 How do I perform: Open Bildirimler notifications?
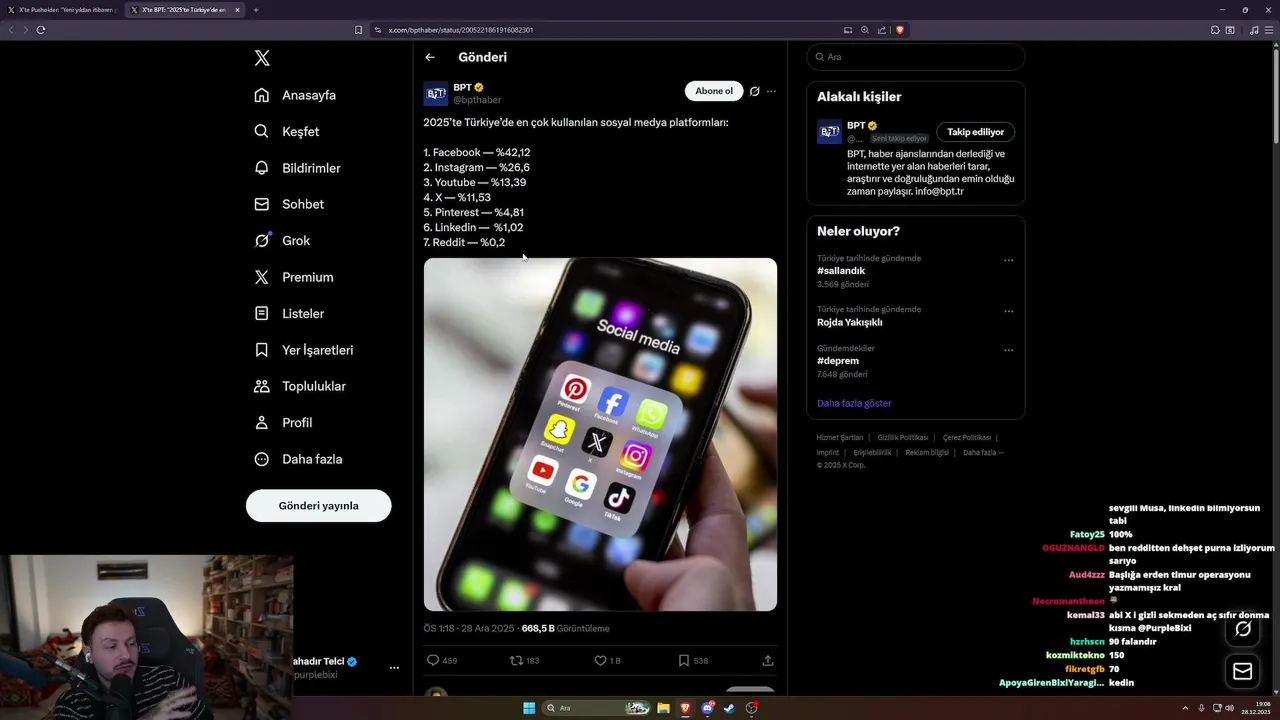pos(297,168)
